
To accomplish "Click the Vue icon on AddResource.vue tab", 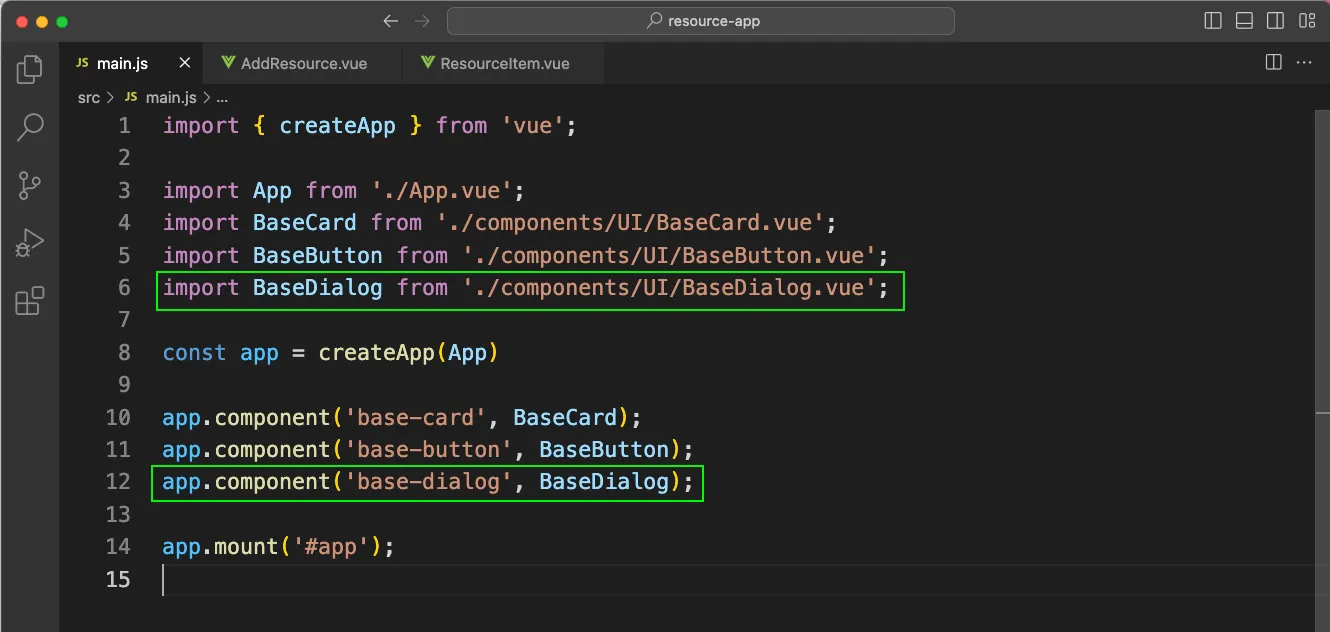I will pyautogui.click(x=228, y=63).
